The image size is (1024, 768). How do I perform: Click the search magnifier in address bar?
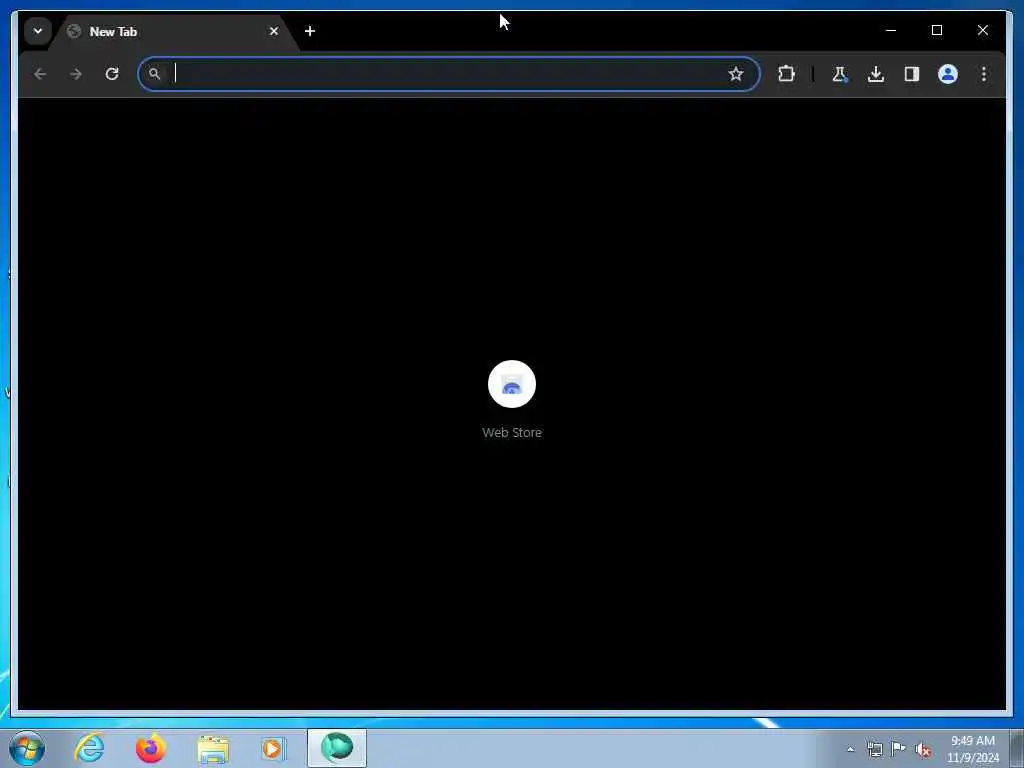click(154, 74)
